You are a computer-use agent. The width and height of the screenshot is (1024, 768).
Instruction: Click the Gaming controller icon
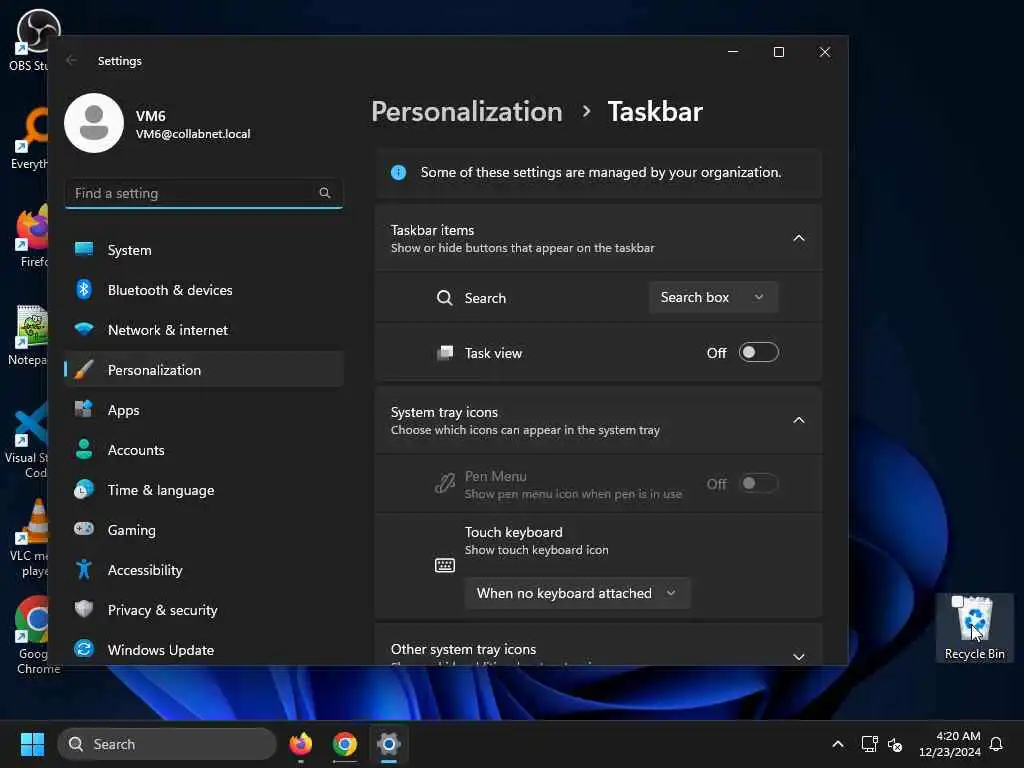[x=84, y=529]
